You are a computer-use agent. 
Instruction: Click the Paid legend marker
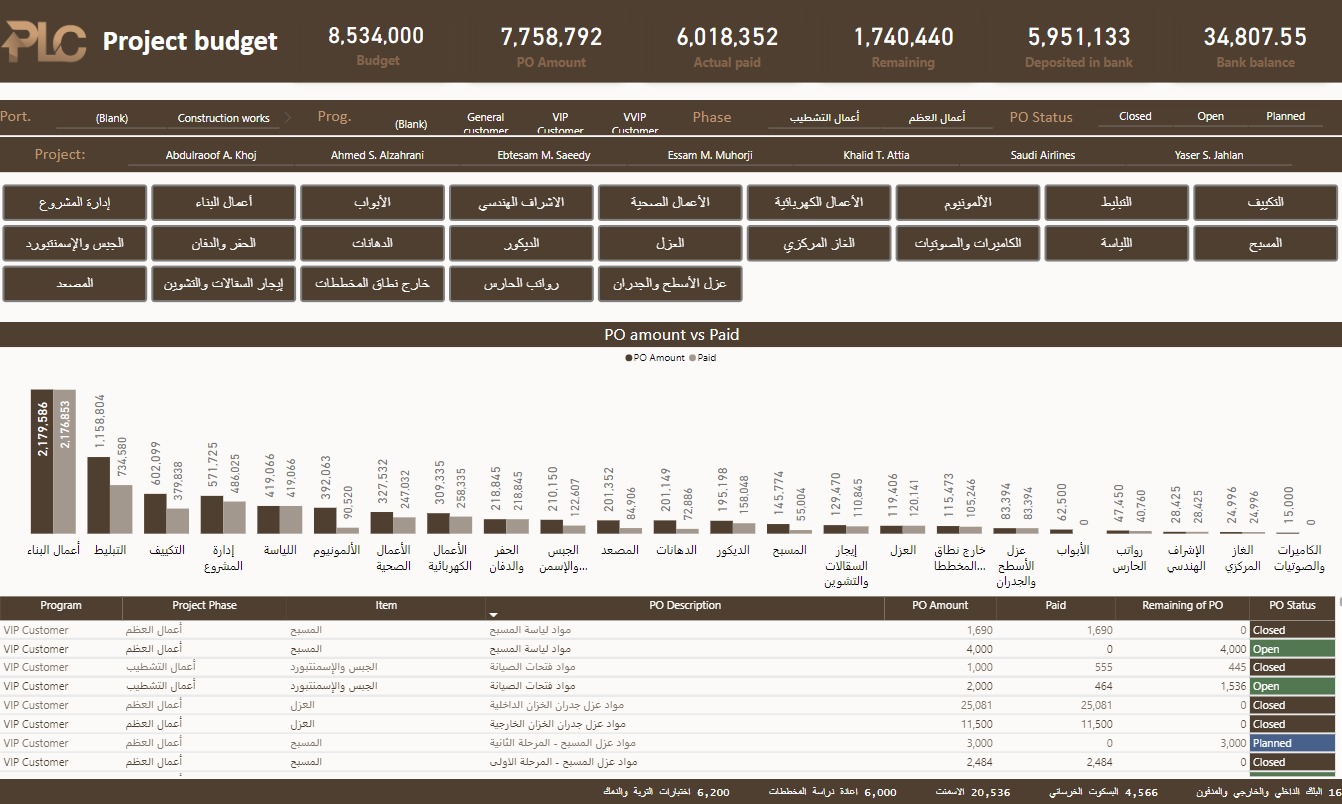coord(693,357)
